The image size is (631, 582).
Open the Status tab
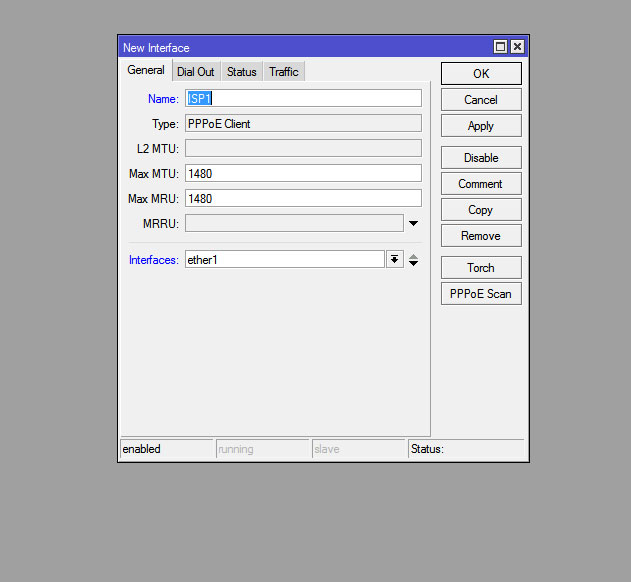pos(241,72)
